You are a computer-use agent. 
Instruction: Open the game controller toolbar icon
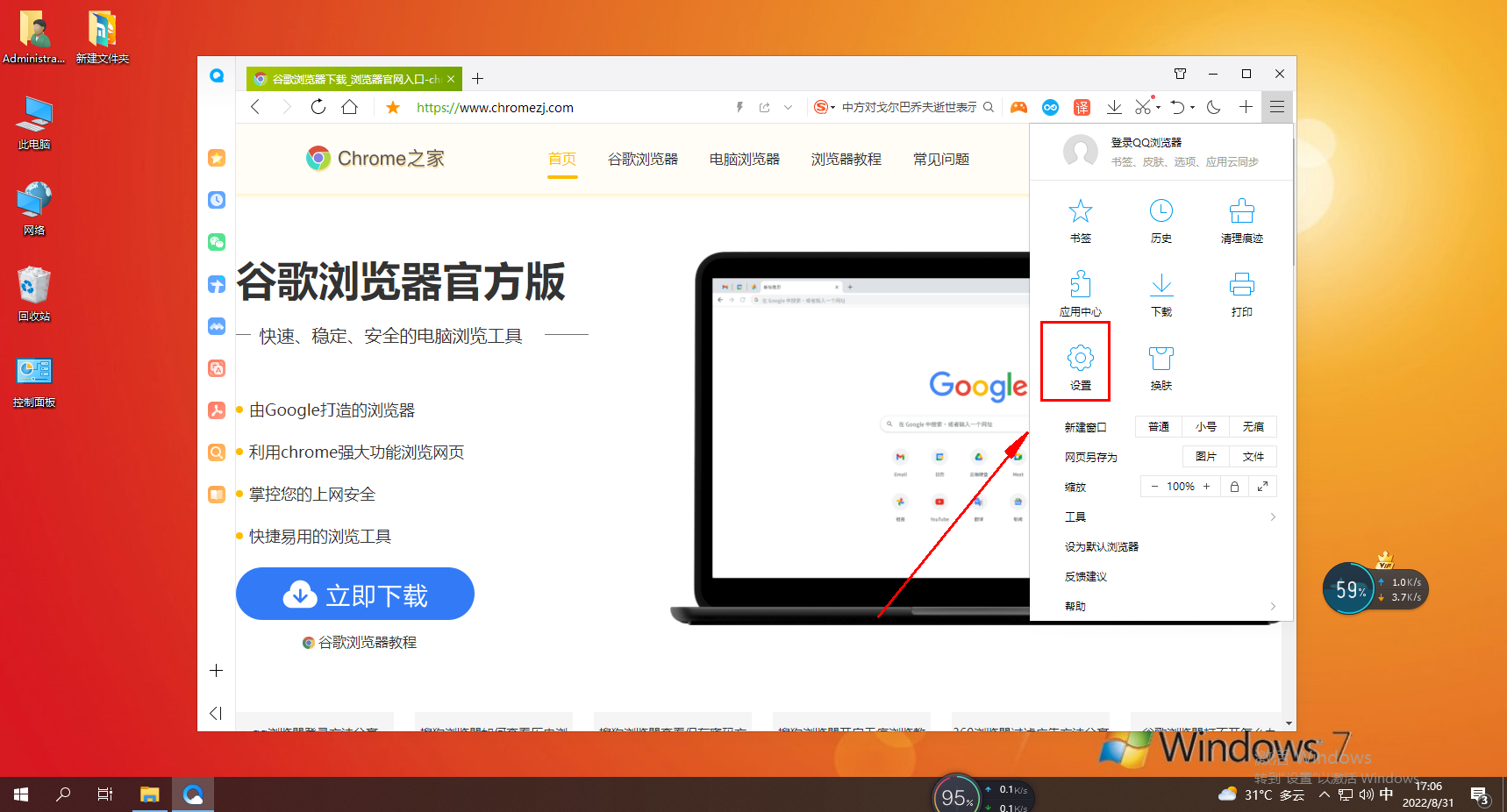pos(1018,107)
